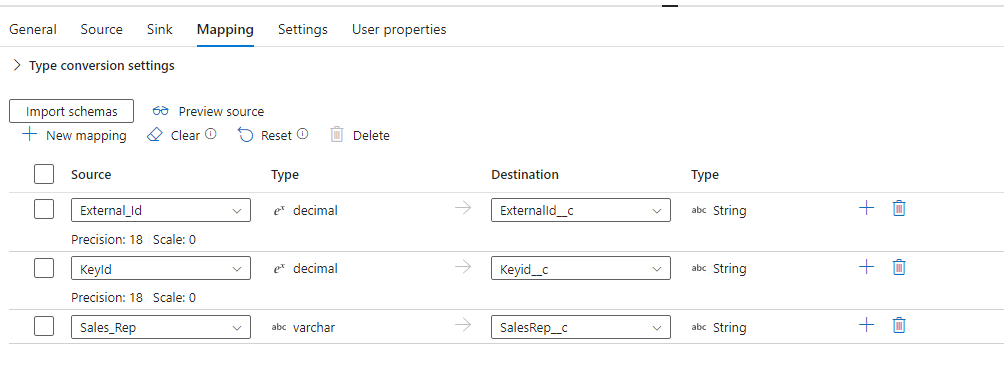Open the User properties tab
Screen dimensions: 1004x371
click(399, 29)
